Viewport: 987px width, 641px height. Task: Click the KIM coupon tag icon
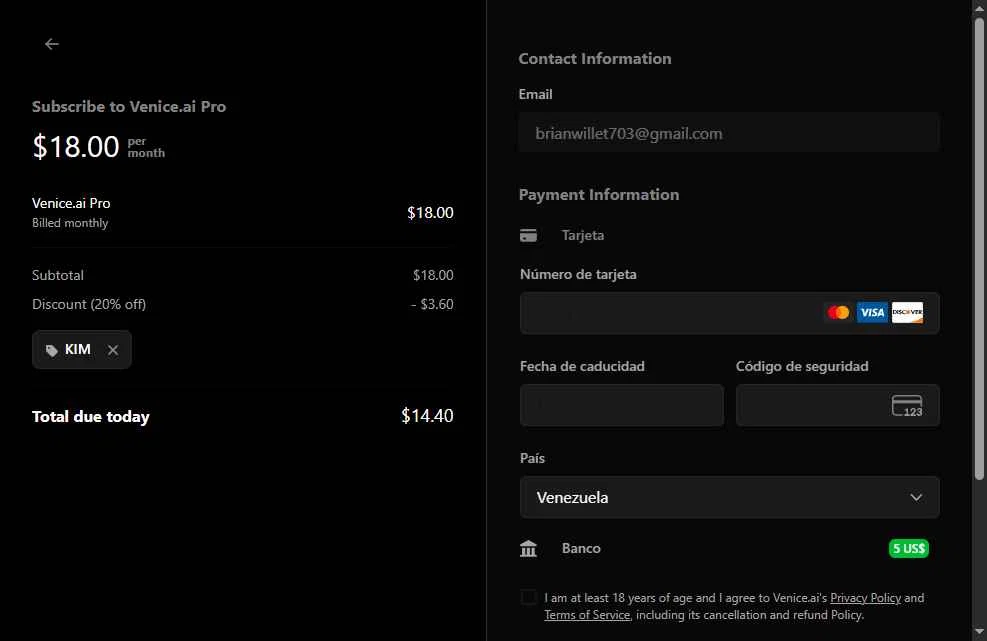tap(52, 350)
